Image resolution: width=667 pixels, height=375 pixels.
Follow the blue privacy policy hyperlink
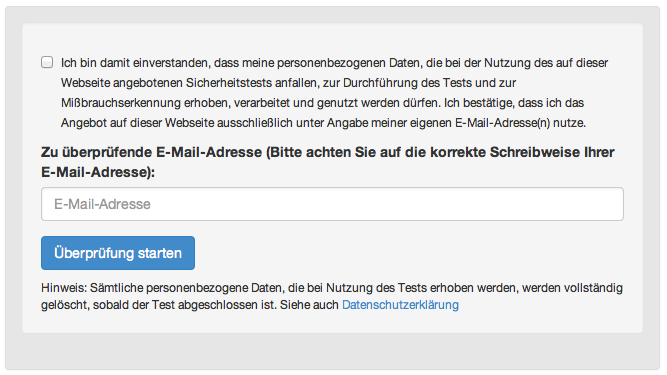point(400,305)
